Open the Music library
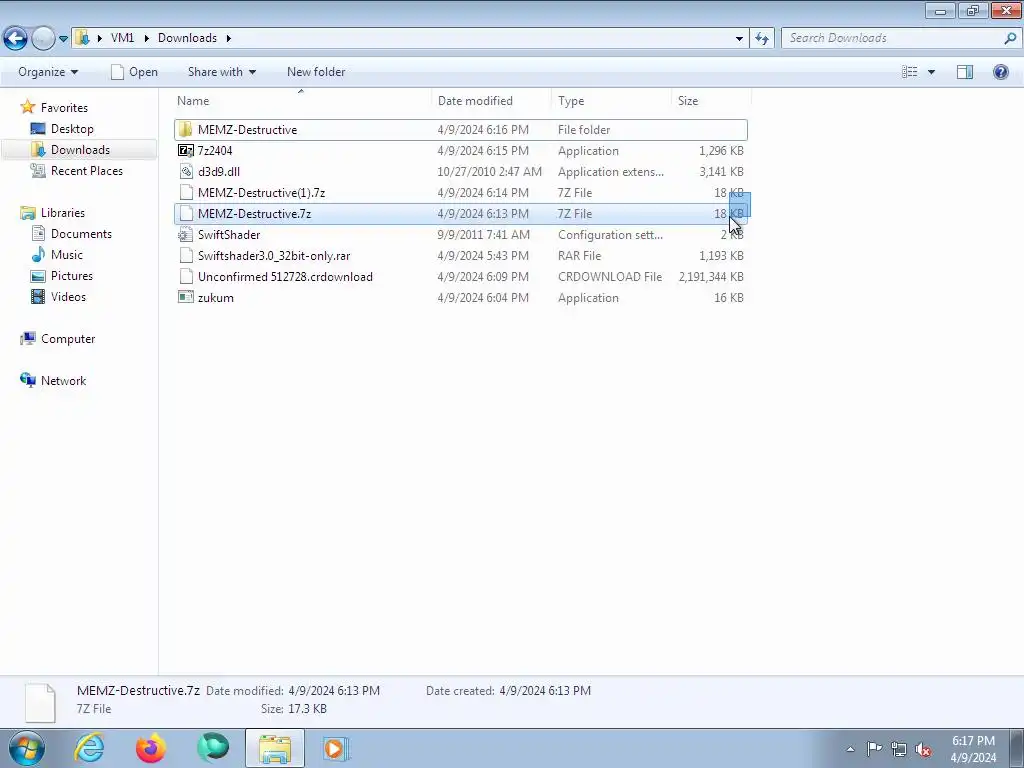The image size is (1024, 768). 67,255
